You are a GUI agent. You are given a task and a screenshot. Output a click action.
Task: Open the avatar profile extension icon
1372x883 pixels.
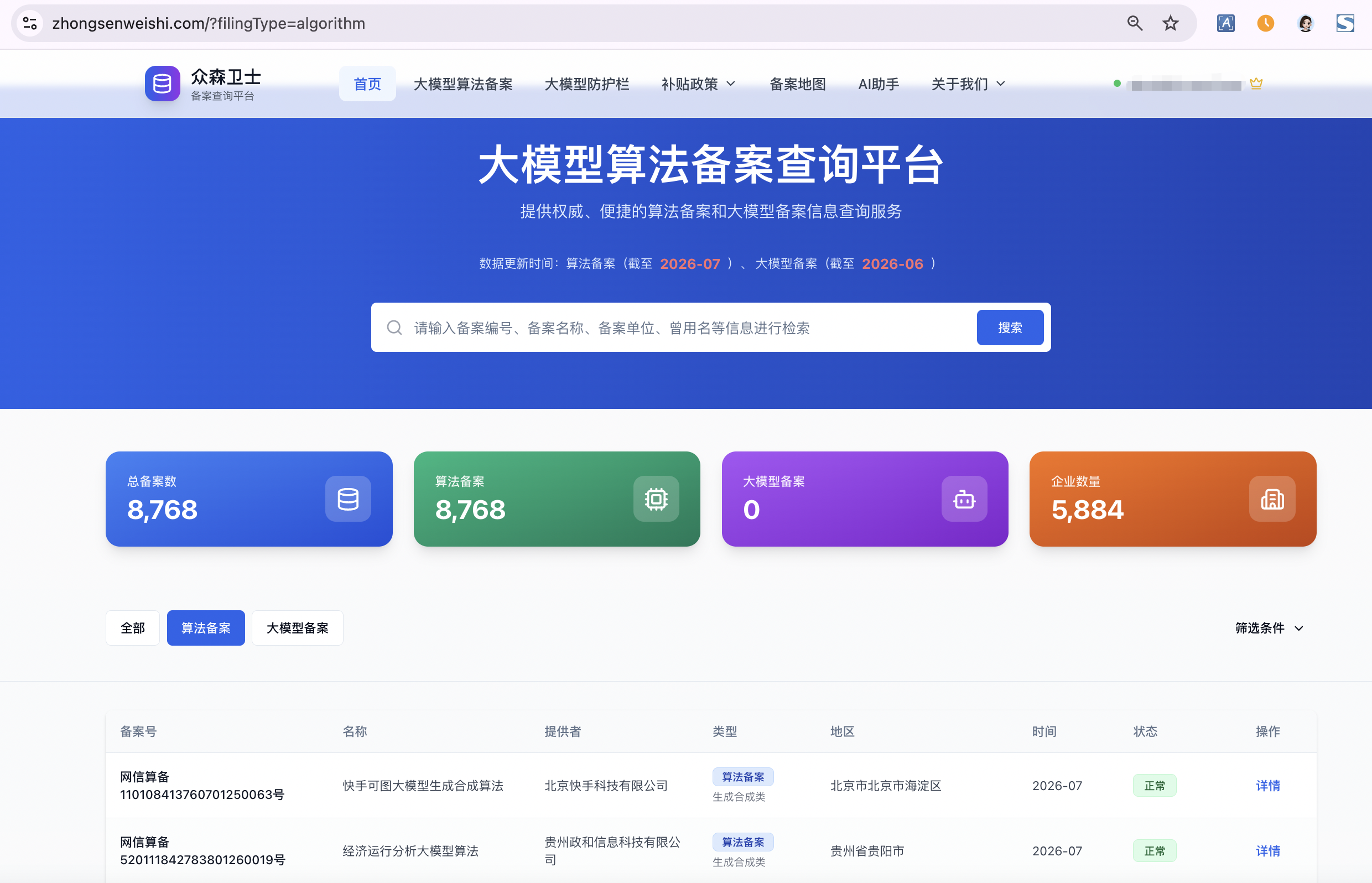click(x=1306, y=23)
